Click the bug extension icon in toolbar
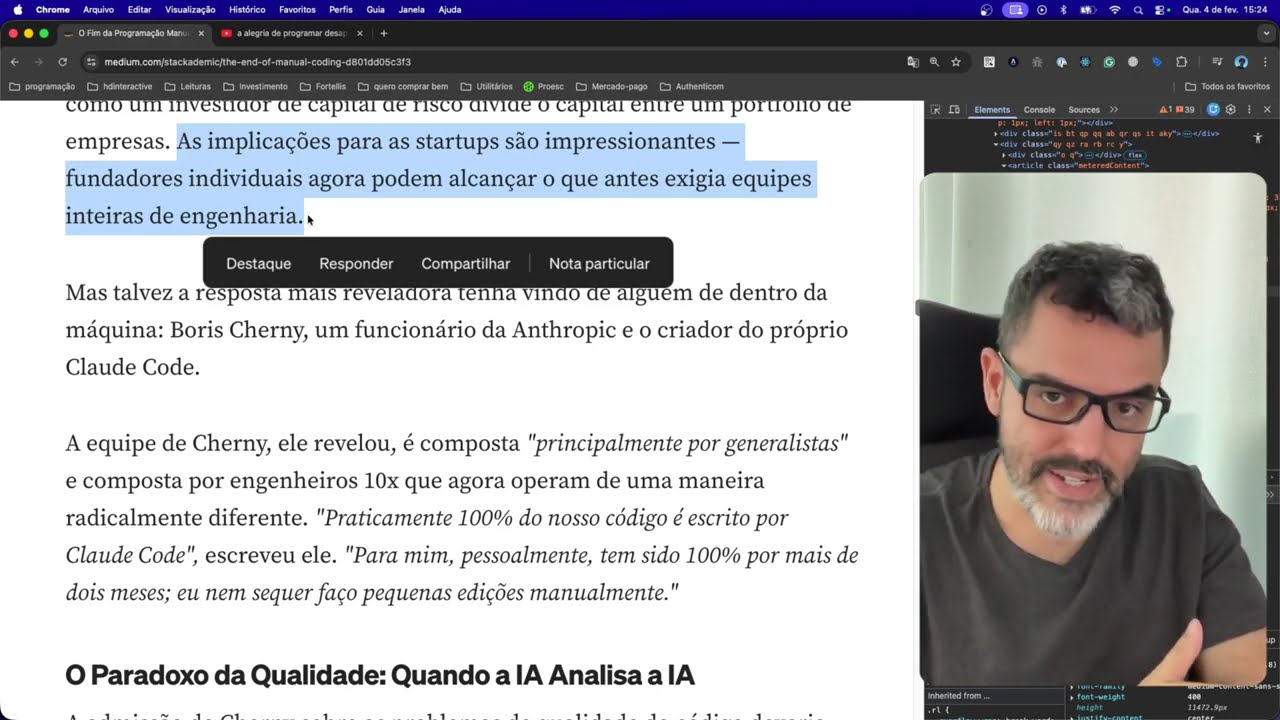This screenshot has width=1280, height=720. [1037, 62]
